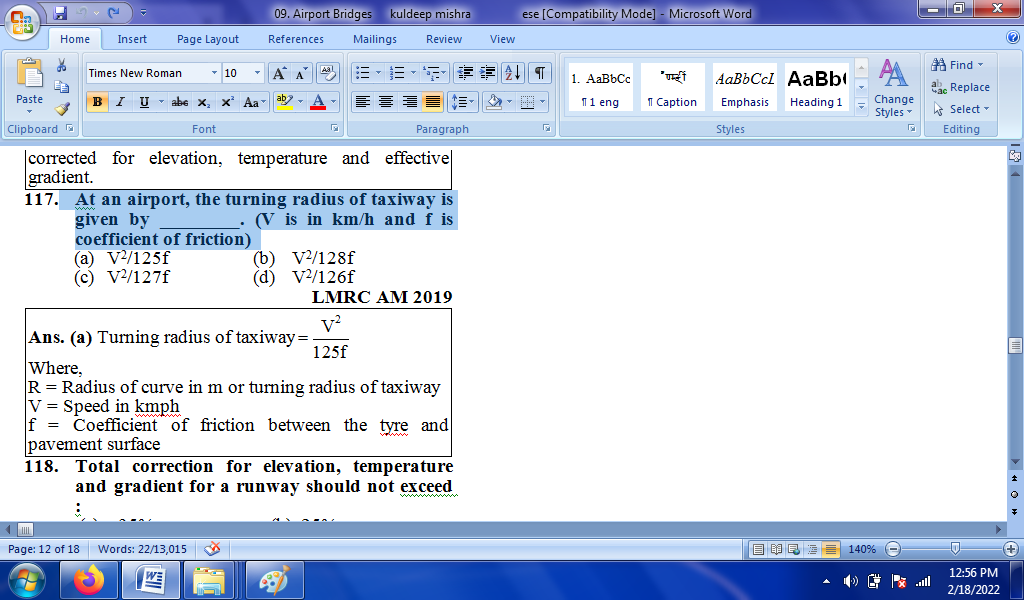
Task: Apply the red font color
Action: pos(318,102)
